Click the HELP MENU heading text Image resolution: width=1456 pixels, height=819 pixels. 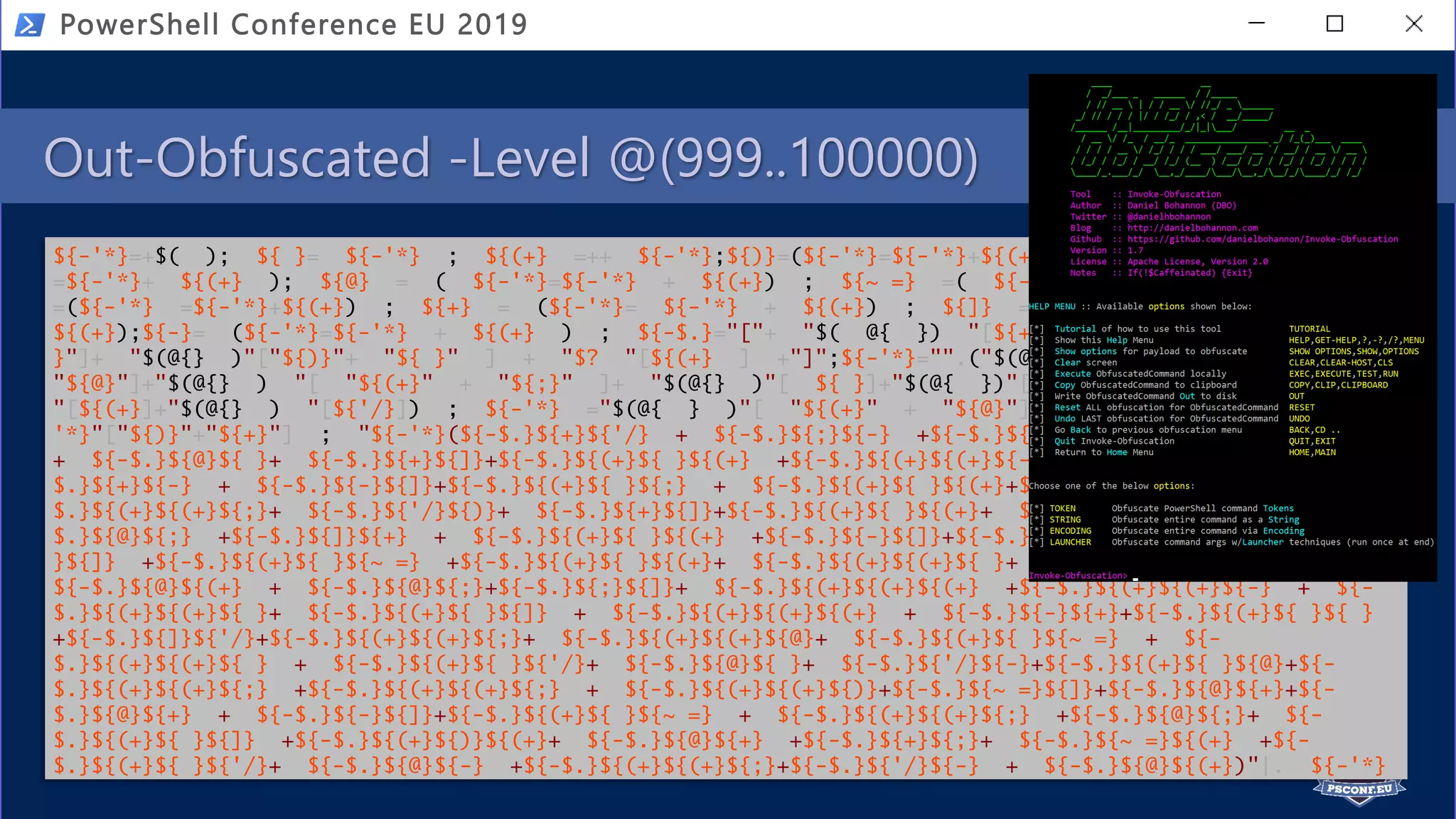(x=1052, y=306)
